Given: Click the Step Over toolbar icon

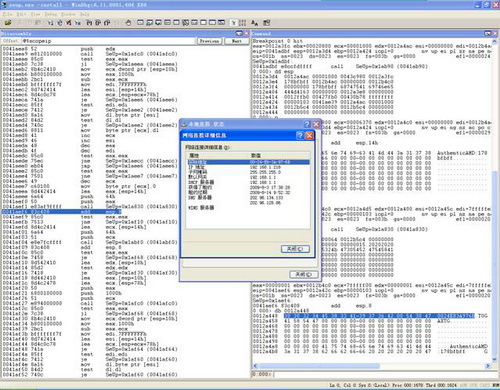Looking at the screenshot, I should 98,23.
